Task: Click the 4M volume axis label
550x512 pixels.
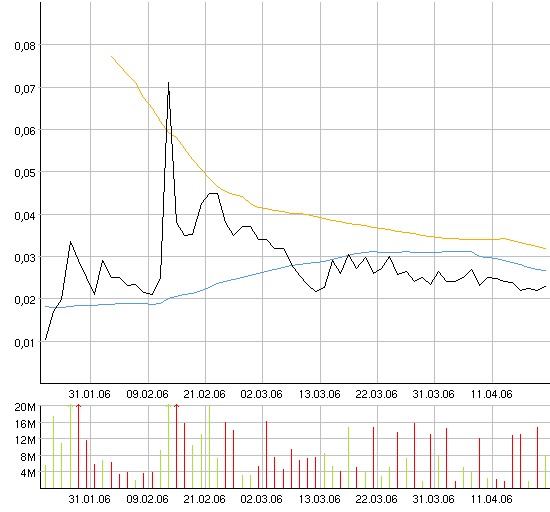Action: point(28,473)
